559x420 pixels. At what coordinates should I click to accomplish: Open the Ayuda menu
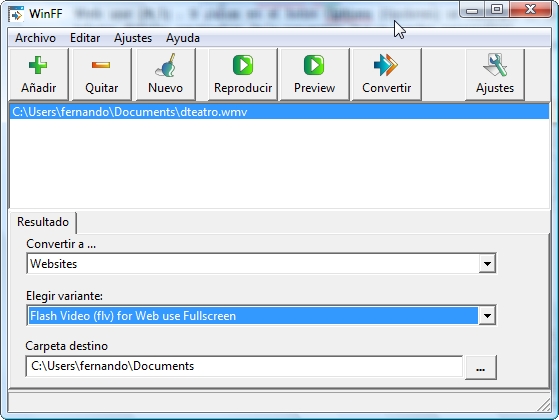coord(183,38)
